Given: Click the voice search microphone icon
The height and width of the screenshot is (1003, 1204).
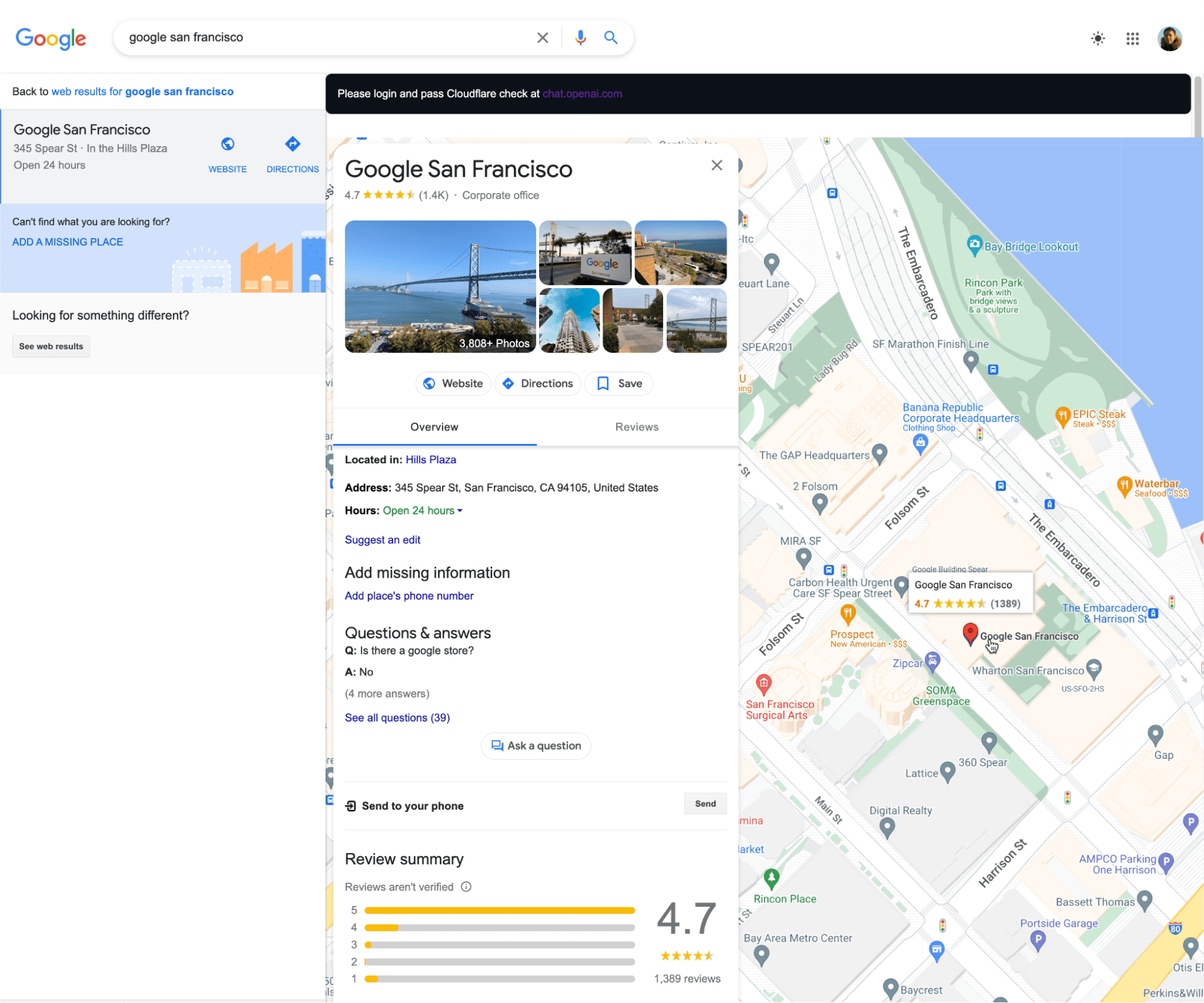Looking at the screenshot, I should [579, 37].
